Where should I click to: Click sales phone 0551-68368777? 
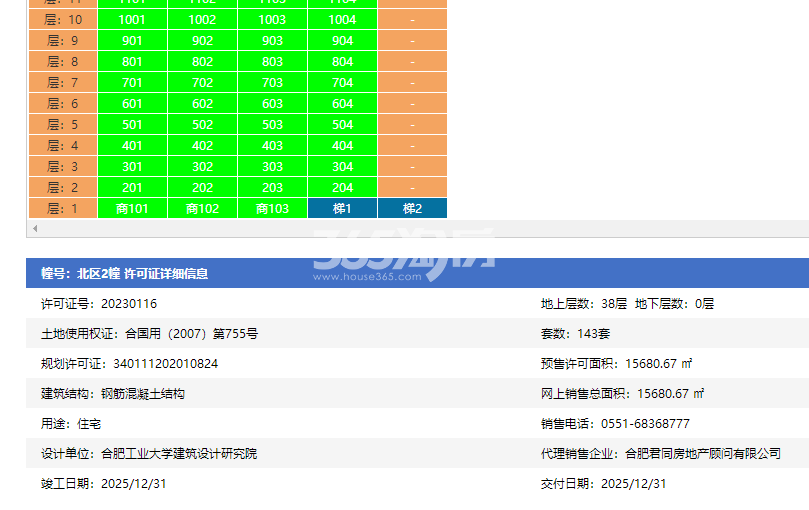pyautogui.click(x=645, y=424)
